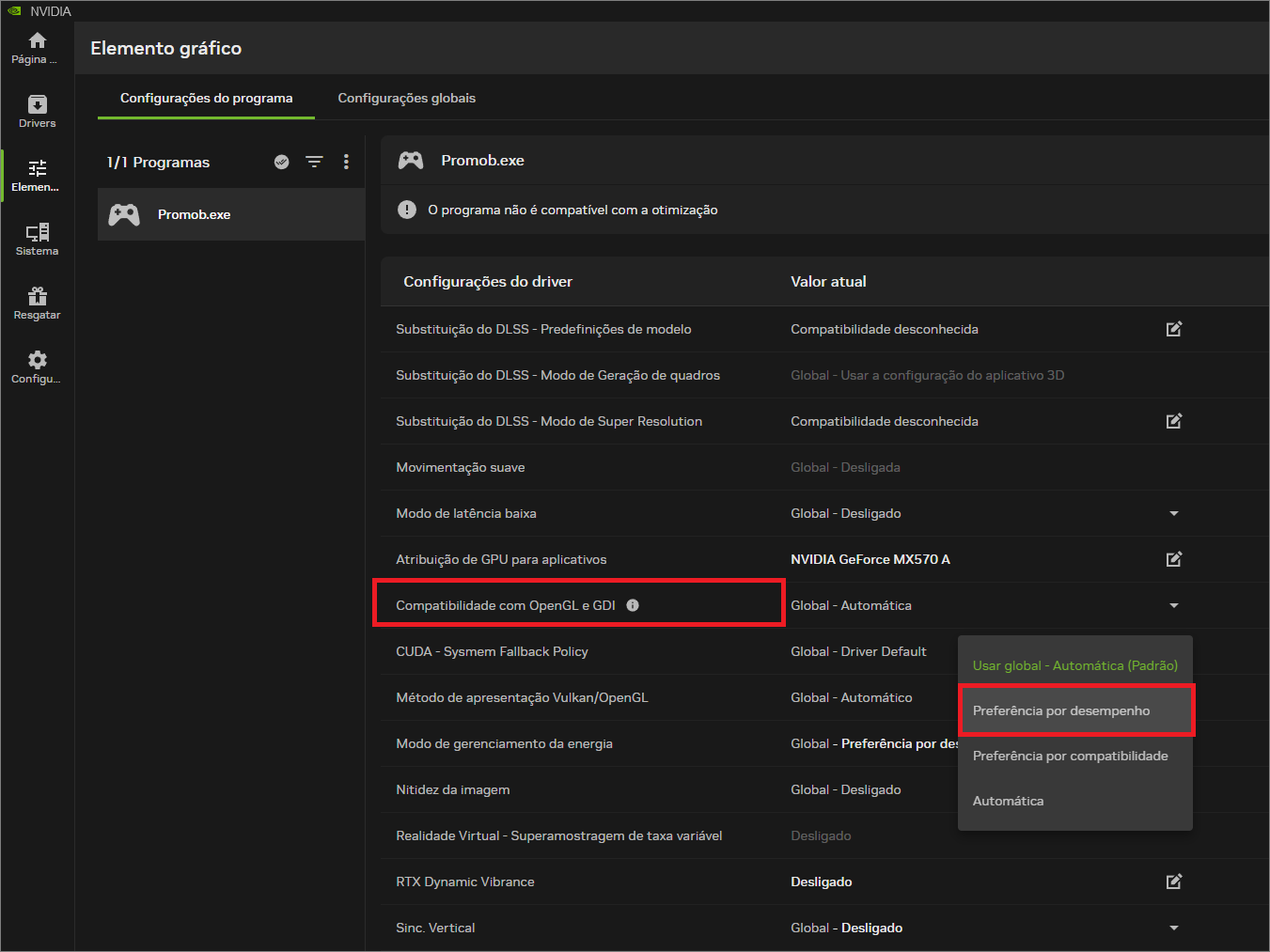Select Usar global - Automática (Padrão)
The height and width of the screenshot is (952, 1270).
pos(1075,665)
